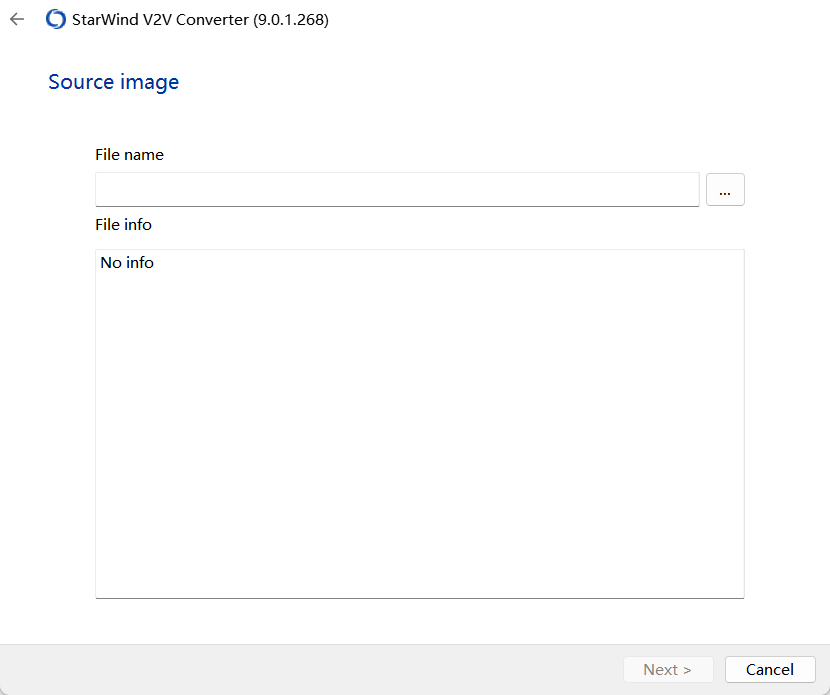Click the StarWind V2V Converter title text
The width and height of the screenshot is (830, 695).
pos(160,20)
